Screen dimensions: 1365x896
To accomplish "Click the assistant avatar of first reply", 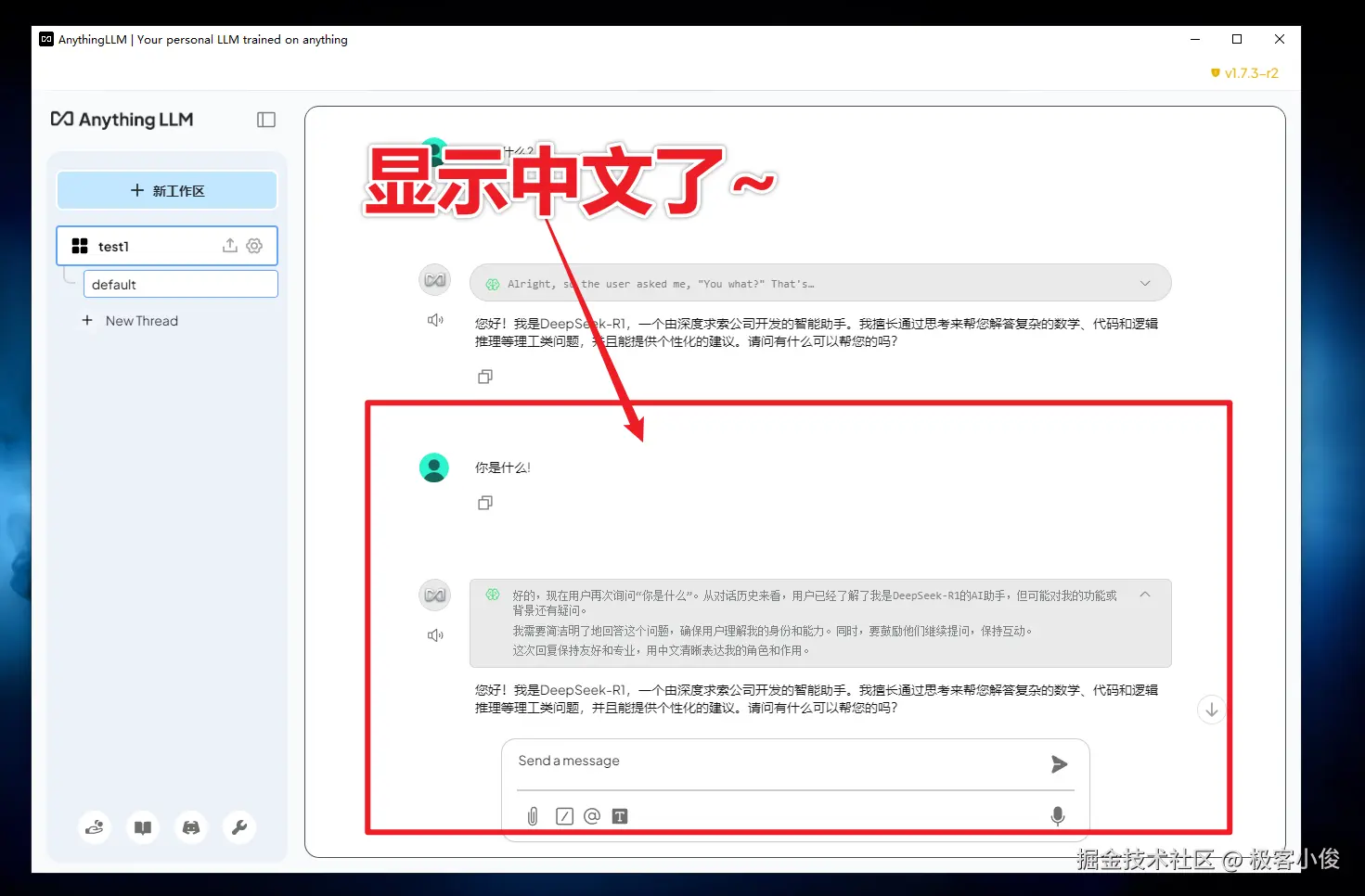I will tap(435, 280).
